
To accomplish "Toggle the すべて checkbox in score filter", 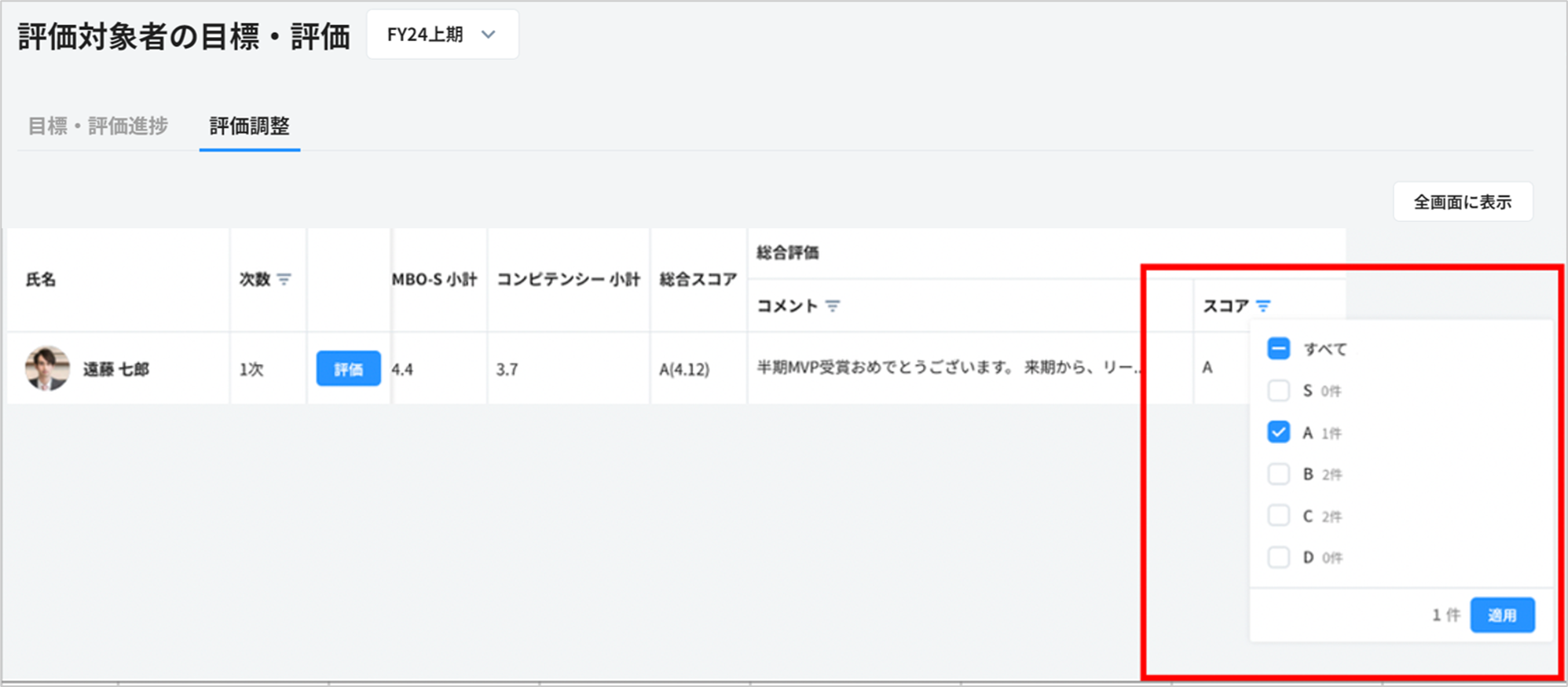I will tap(1278, 349).
